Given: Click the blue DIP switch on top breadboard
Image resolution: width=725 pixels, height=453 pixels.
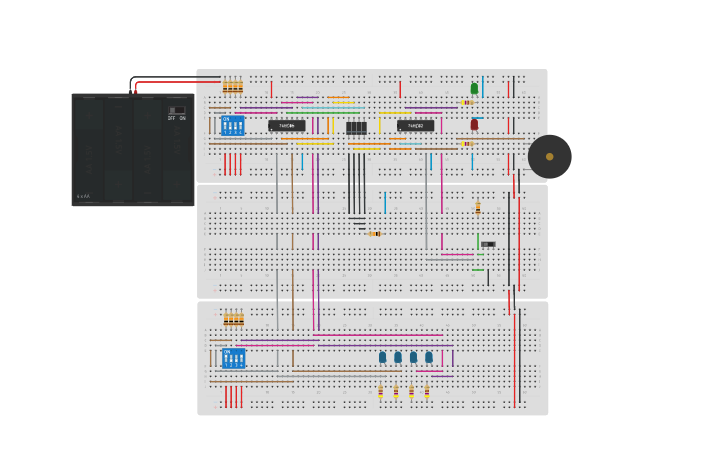Looking at the screenshot, I should coord(232,126).
